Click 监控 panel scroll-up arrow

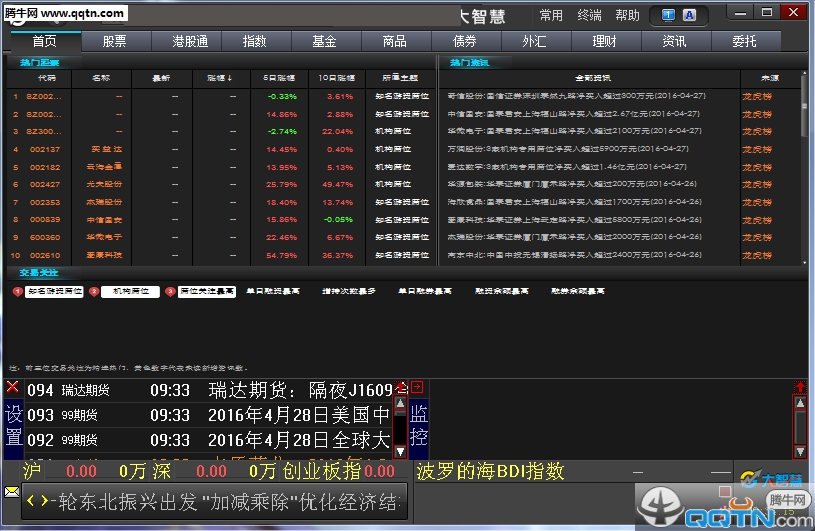(800, 403)
